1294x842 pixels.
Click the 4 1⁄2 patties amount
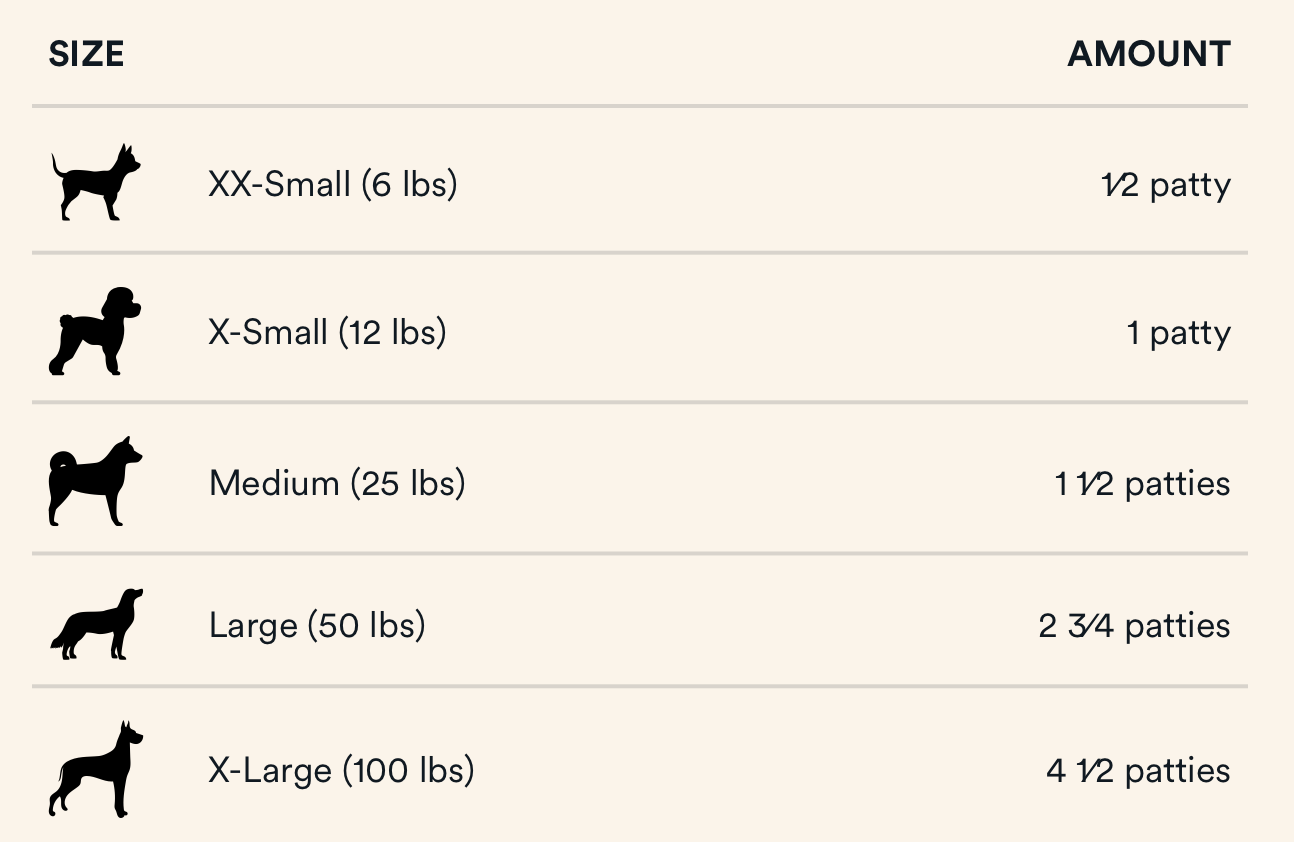[1138, 771]
